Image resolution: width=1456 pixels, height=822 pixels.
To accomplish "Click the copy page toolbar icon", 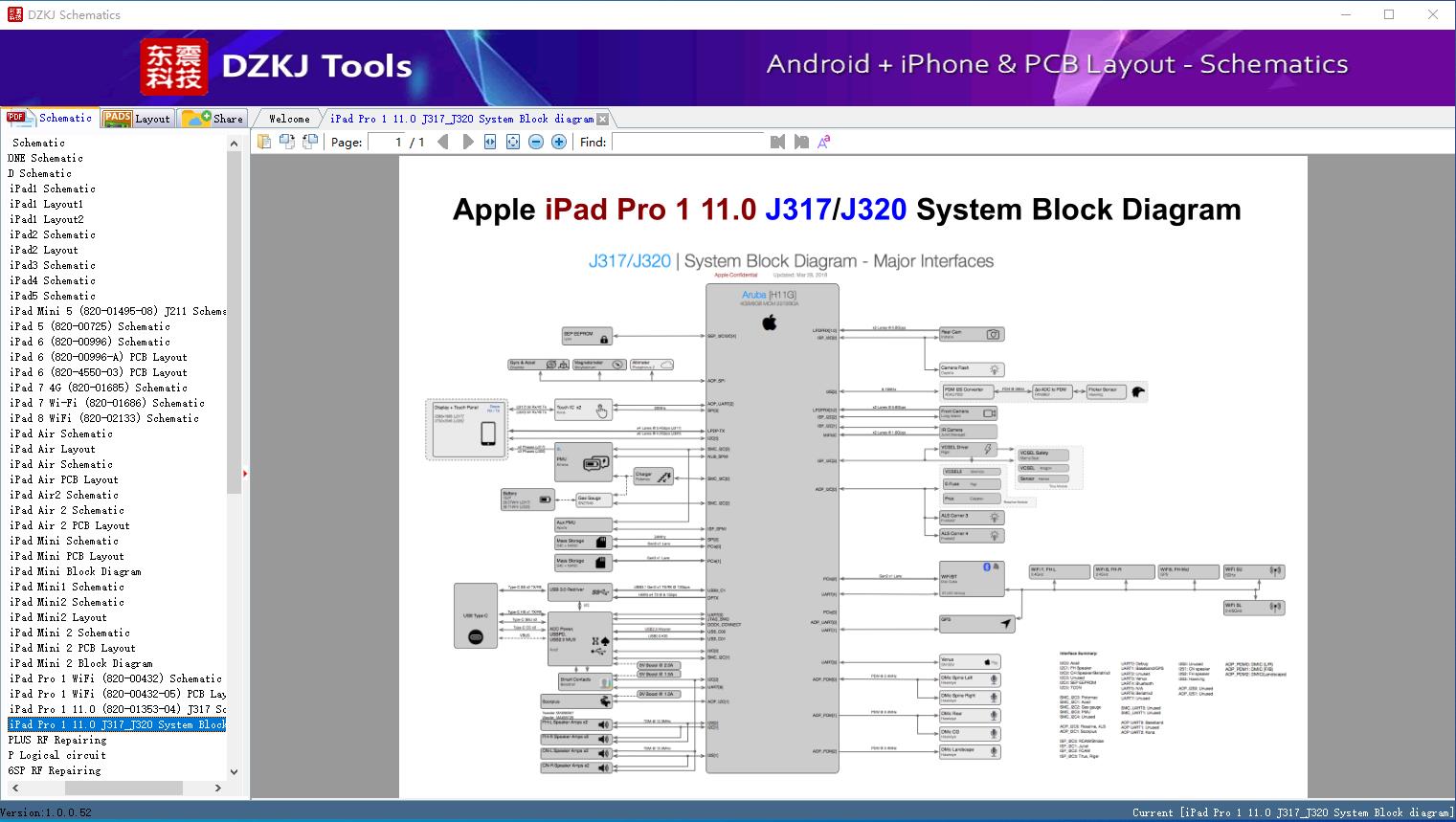I will (287, 141).
